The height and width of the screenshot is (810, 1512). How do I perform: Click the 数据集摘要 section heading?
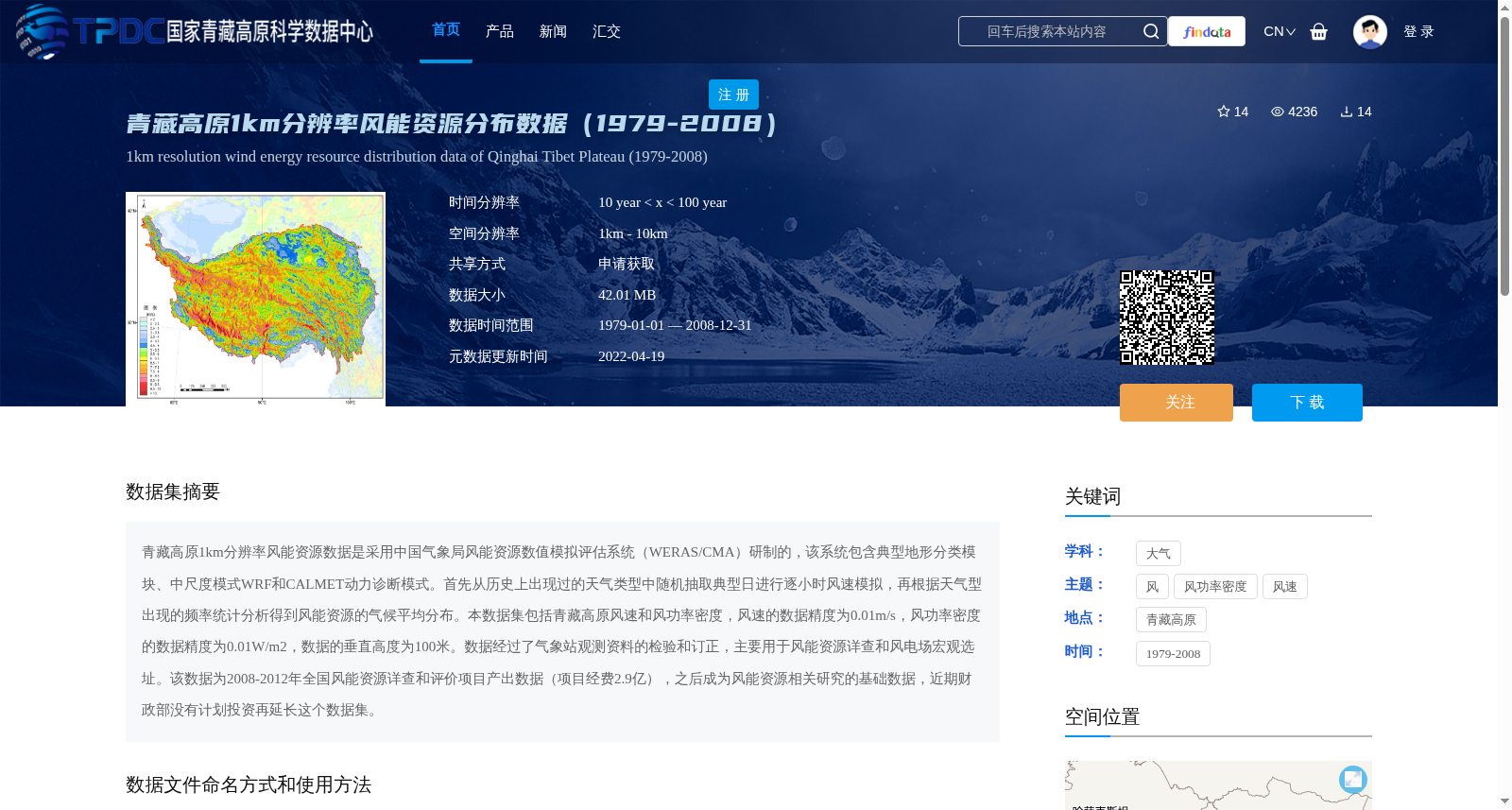point(173,491)
